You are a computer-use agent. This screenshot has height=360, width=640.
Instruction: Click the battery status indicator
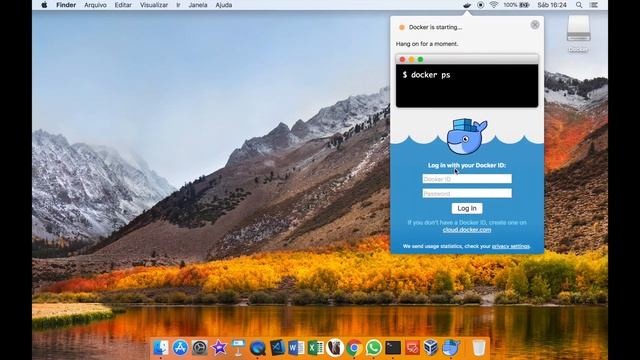516,5
